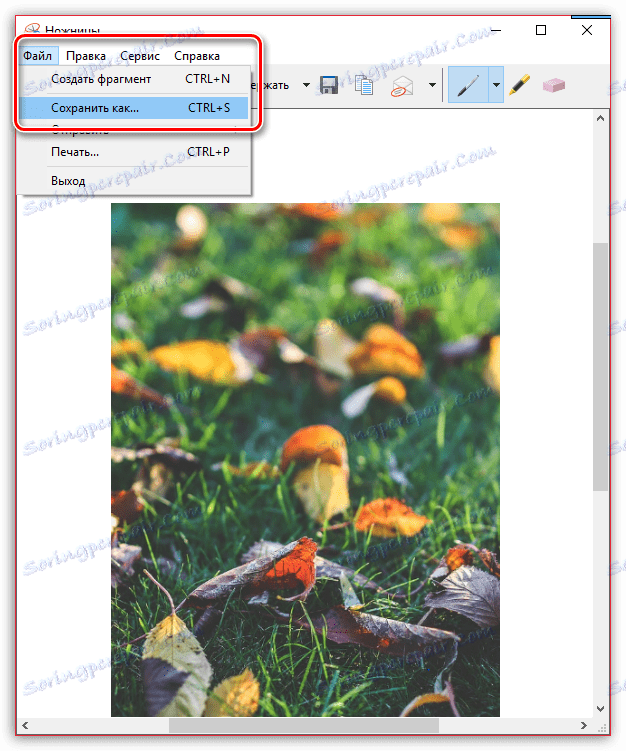626x751 pixels.
Task: Click the vertical scrollbar thumb
Action: coord(601,366)
